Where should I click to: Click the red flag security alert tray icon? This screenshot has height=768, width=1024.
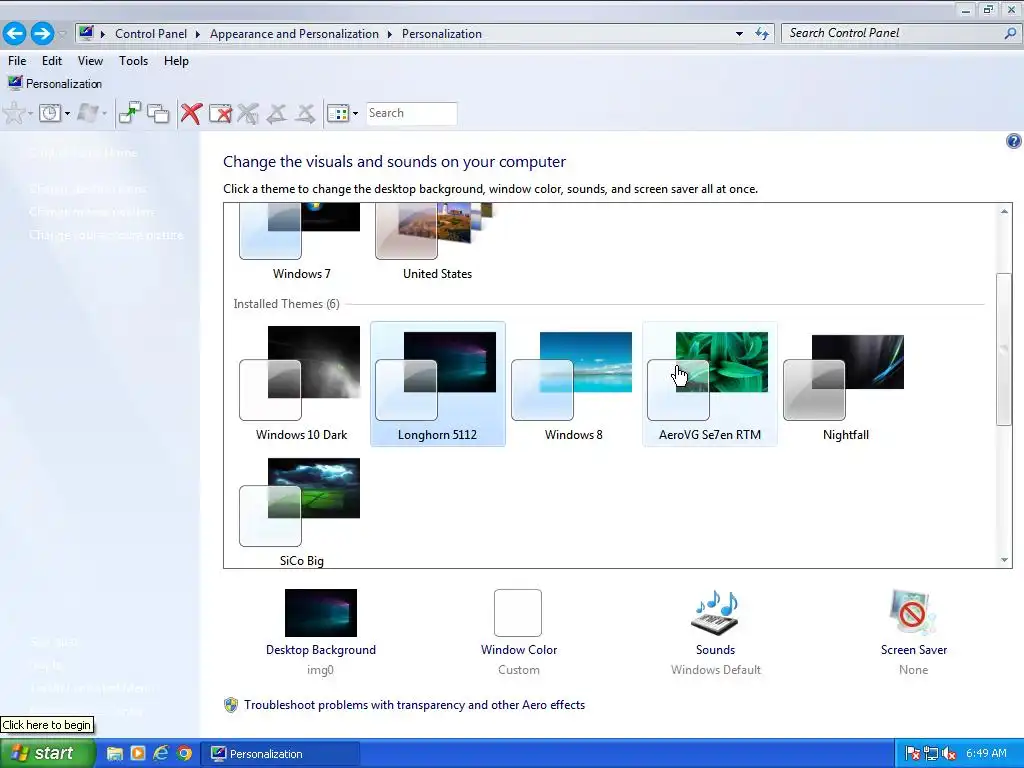tap(913, 754)
